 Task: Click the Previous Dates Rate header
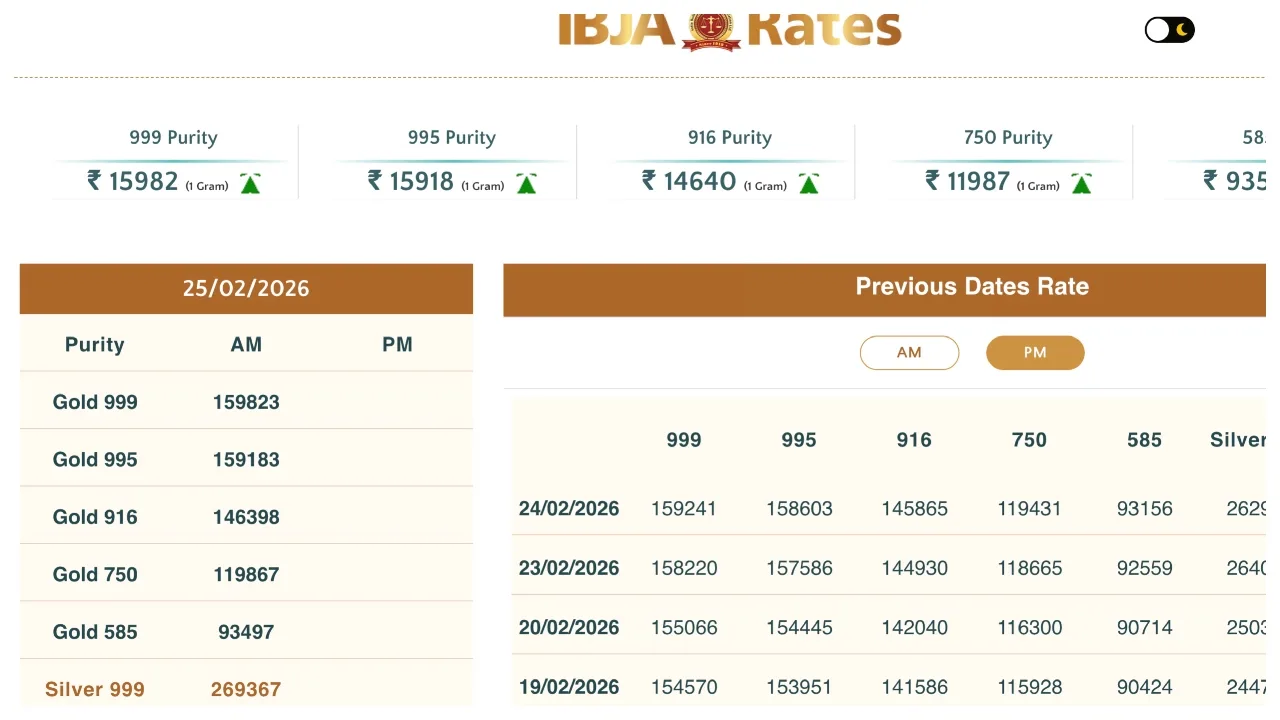971,287
